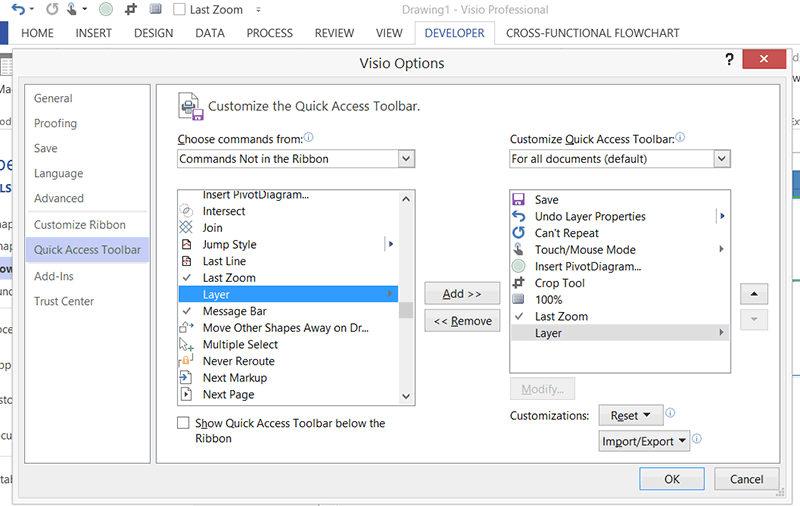Click the Move Up arrow button
This screenshot has width=800, height=506.
point(754,294)
